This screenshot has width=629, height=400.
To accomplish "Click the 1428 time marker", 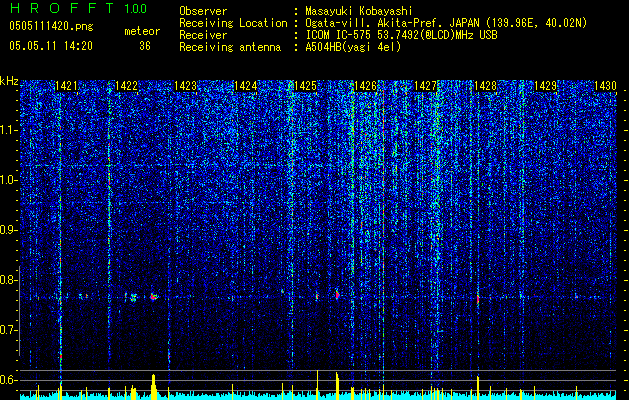I will 485,86.
